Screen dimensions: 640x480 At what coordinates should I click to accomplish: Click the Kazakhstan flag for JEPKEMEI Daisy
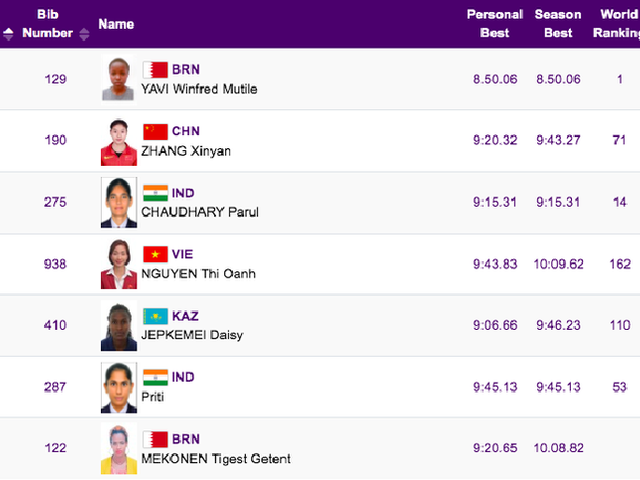click(155, 316)
